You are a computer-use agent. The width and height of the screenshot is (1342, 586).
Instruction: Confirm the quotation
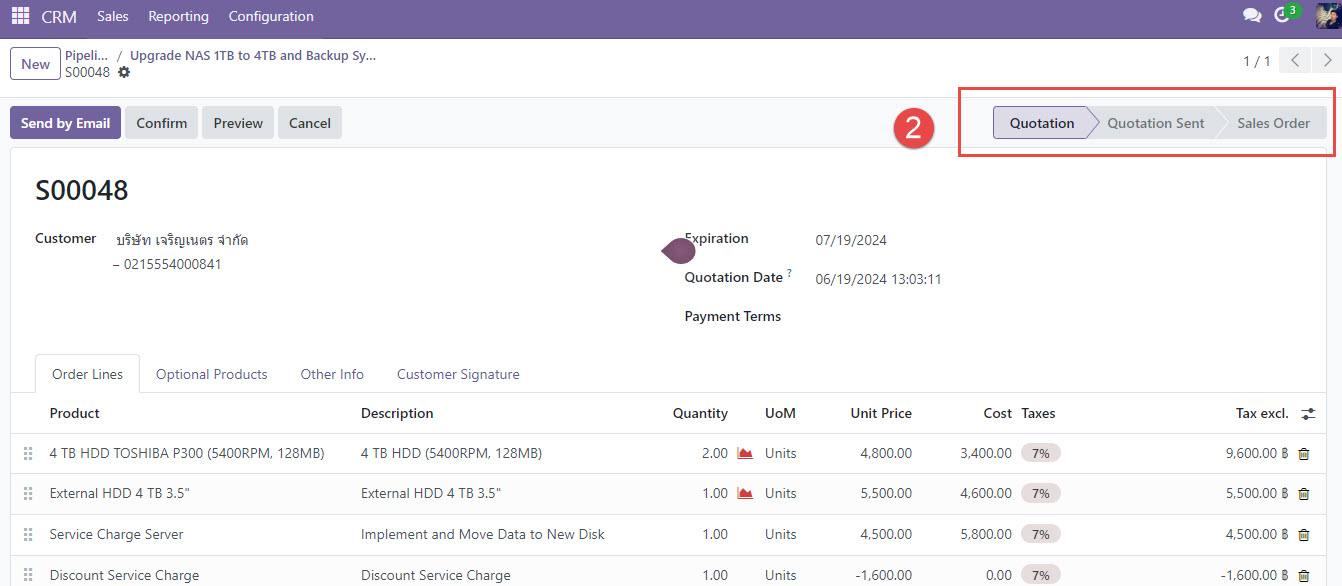162,123
